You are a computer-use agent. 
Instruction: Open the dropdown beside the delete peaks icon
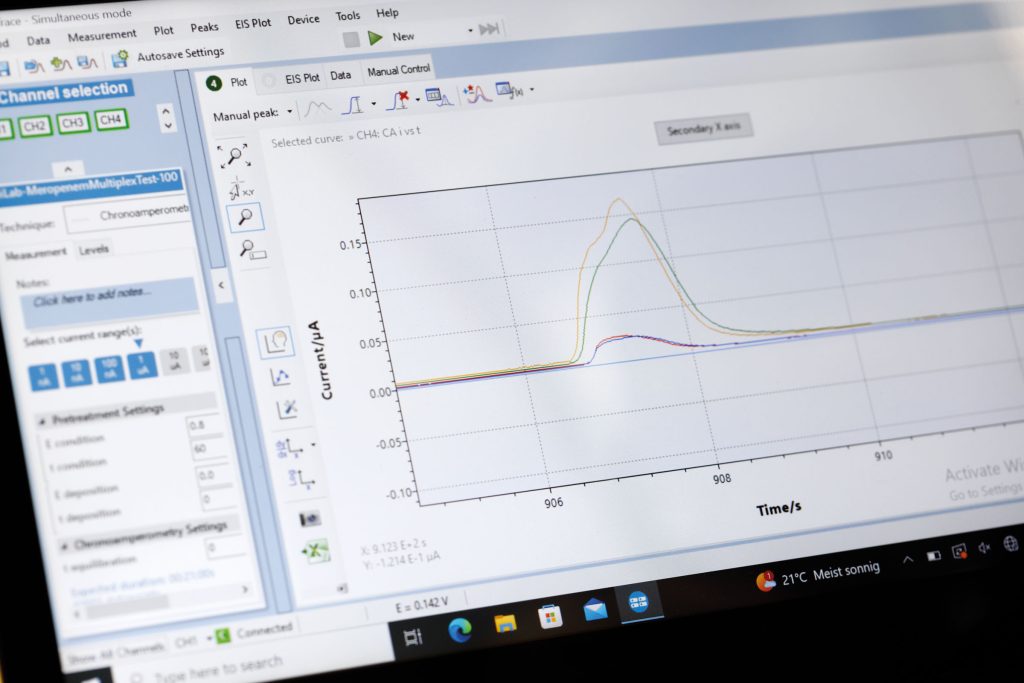tap(417, 99)
